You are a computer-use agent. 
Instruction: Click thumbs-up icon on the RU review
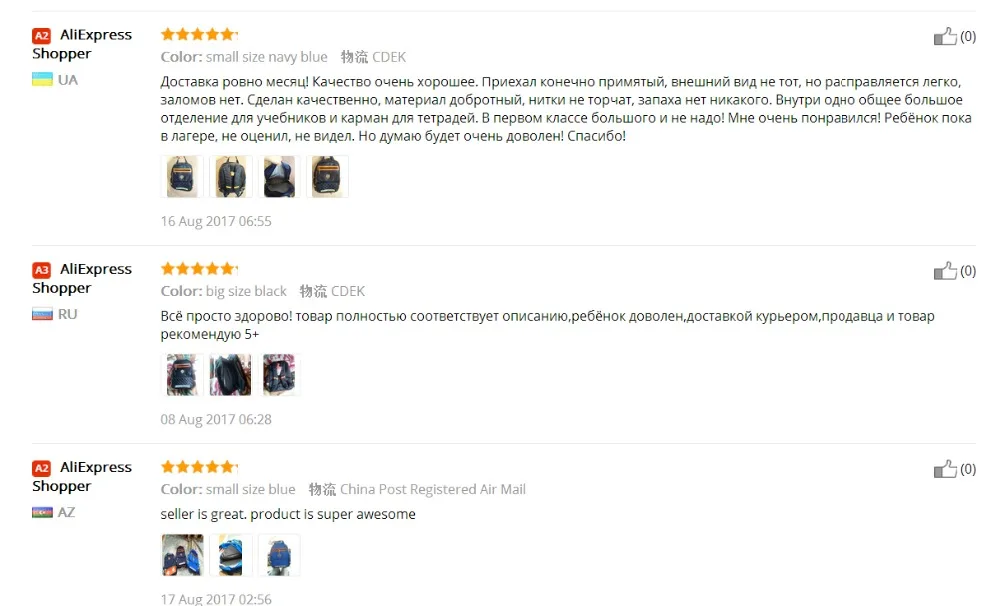coord(945,270)
